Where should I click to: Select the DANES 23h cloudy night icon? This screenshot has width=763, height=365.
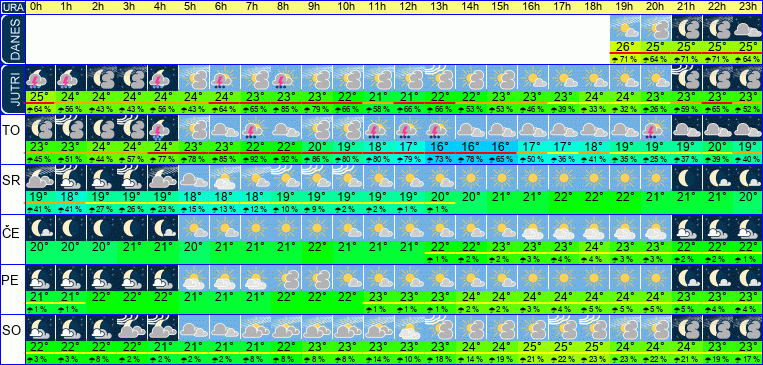747,28
